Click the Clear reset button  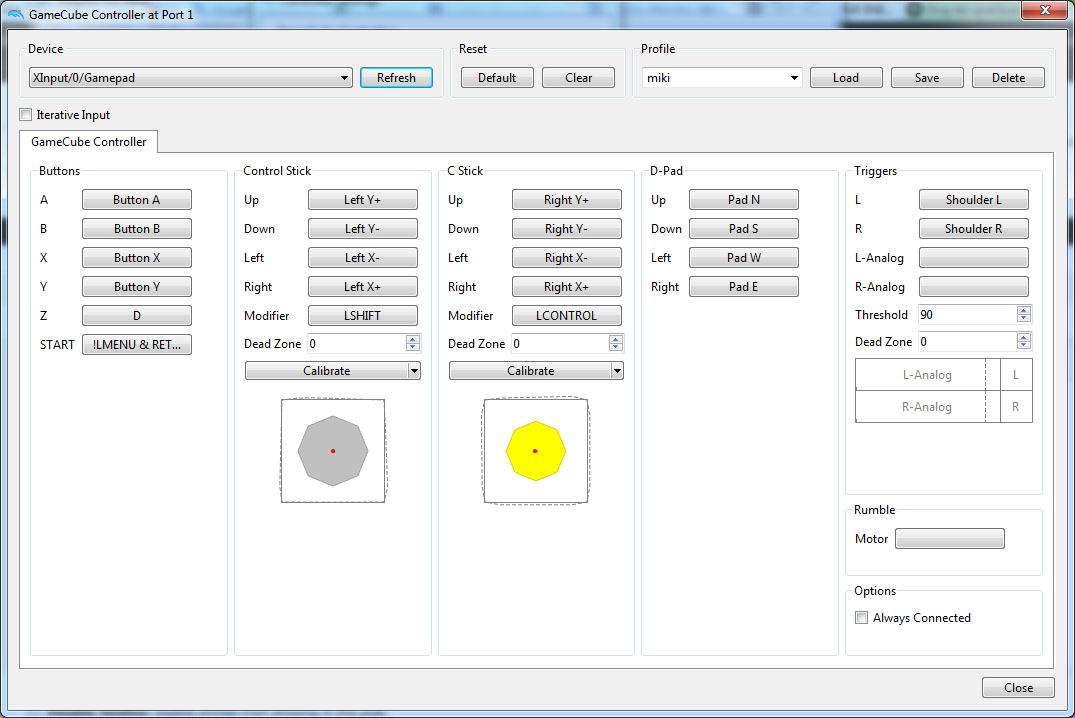(579, 77)
